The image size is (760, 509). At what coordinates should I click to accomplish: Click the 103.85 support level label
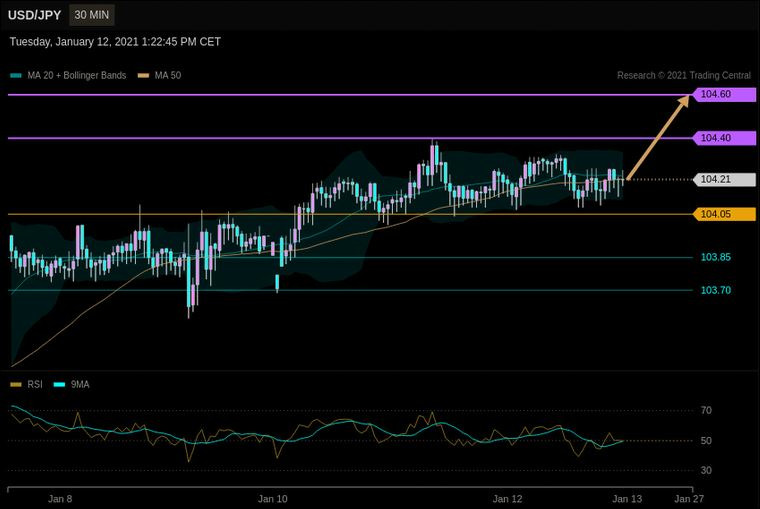pos(716,257)
